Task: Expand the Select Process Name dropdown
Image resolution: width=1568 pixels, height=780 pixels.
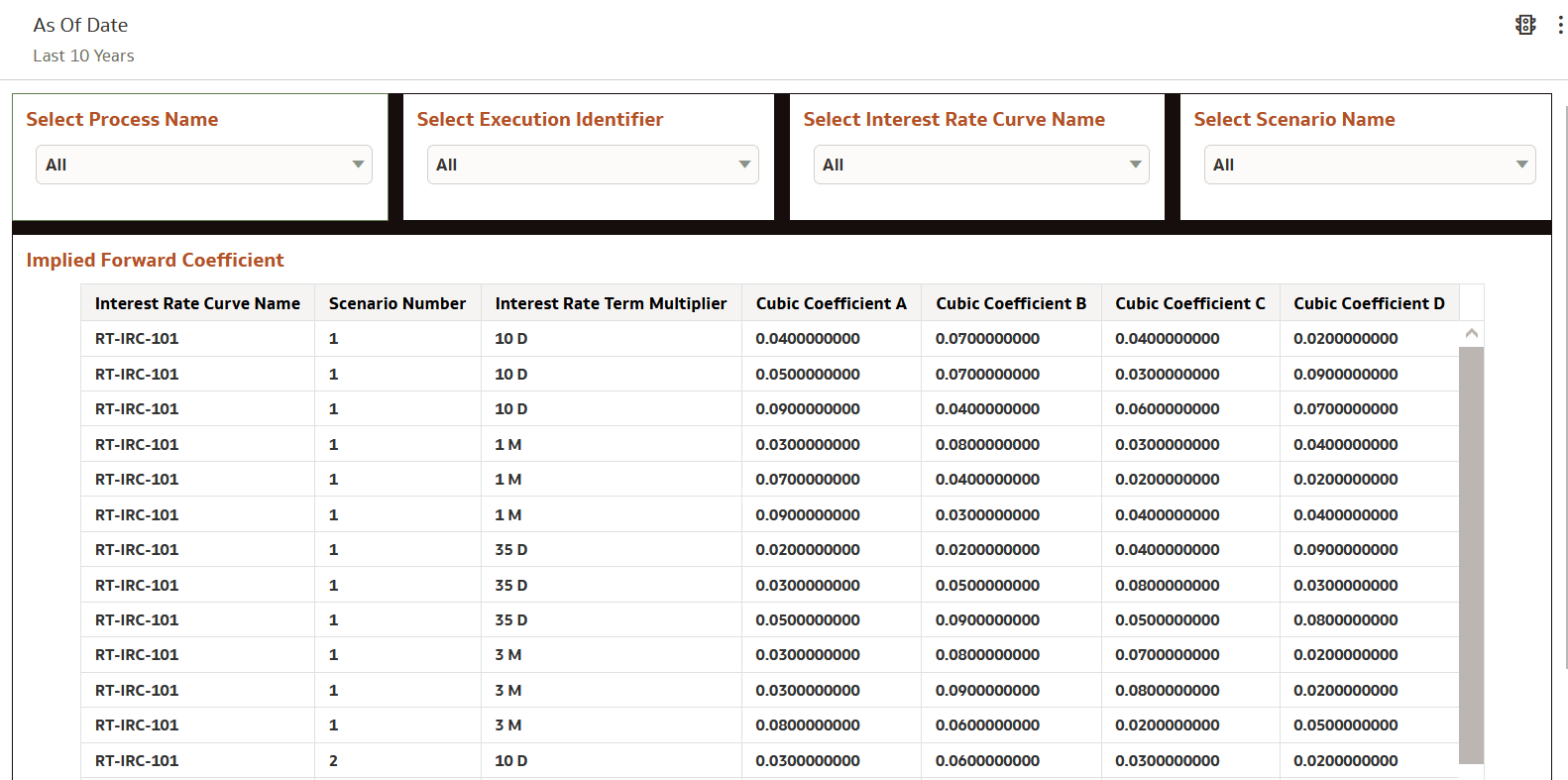Action: tap(204, 165)
